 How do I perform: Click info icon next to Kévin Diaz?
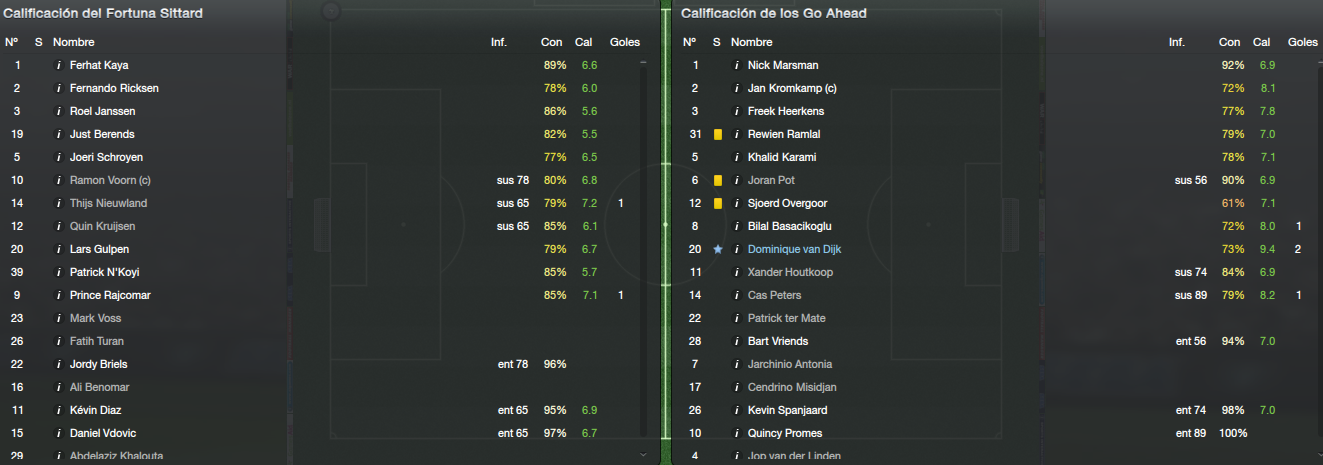coord(59,410)
